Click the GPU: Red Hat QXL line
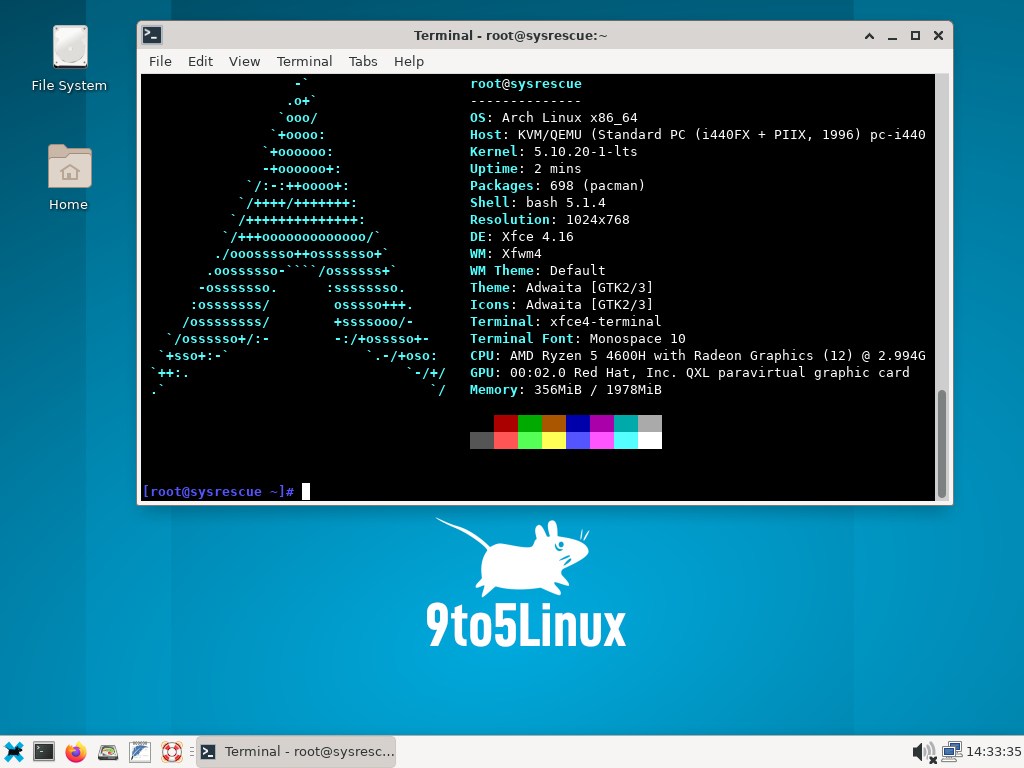1024x768 pixels. coord(690,372)
